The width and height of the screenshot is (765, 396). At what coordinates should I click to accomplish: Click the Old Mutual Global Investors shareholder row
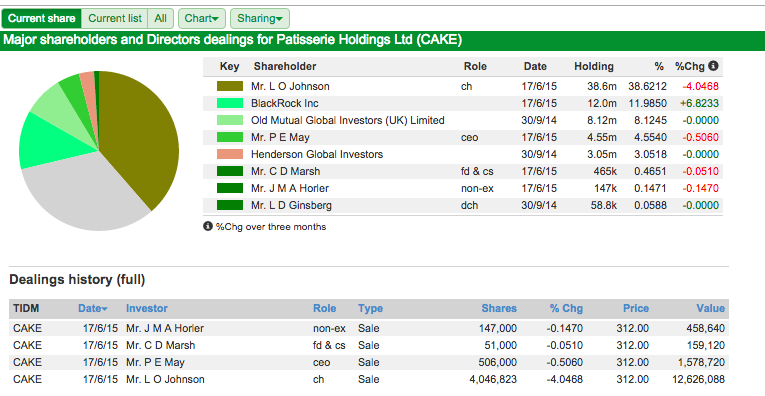pyautogui.click(x=463, y=120)
